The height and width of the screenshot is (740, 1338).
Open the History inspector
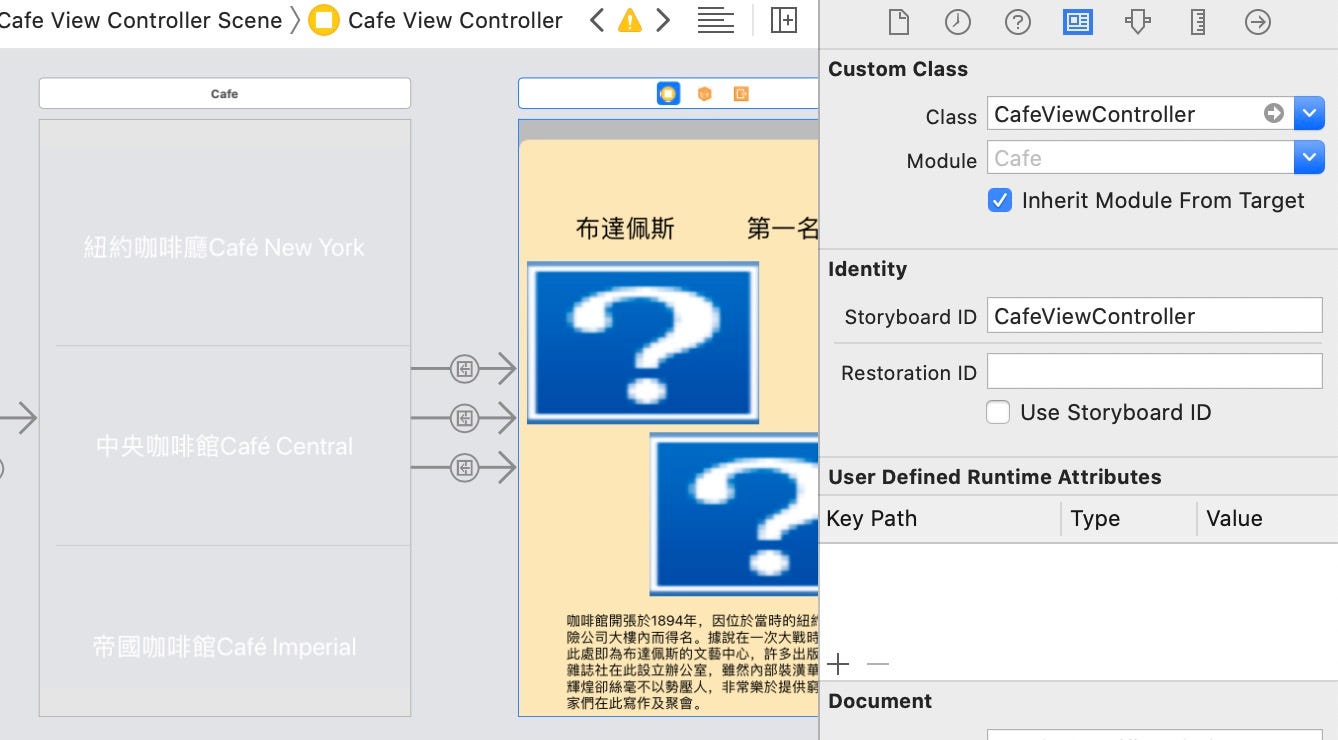(958, 21)
